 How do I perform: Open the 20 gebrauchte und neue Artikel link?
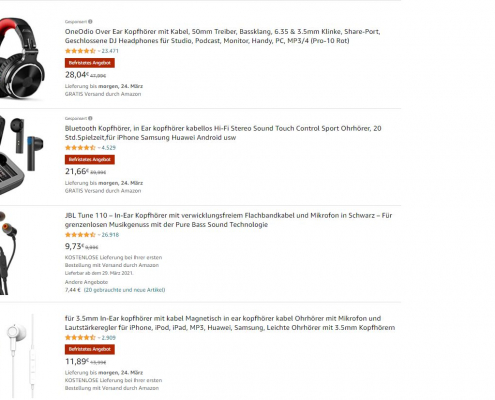(124, 290)
